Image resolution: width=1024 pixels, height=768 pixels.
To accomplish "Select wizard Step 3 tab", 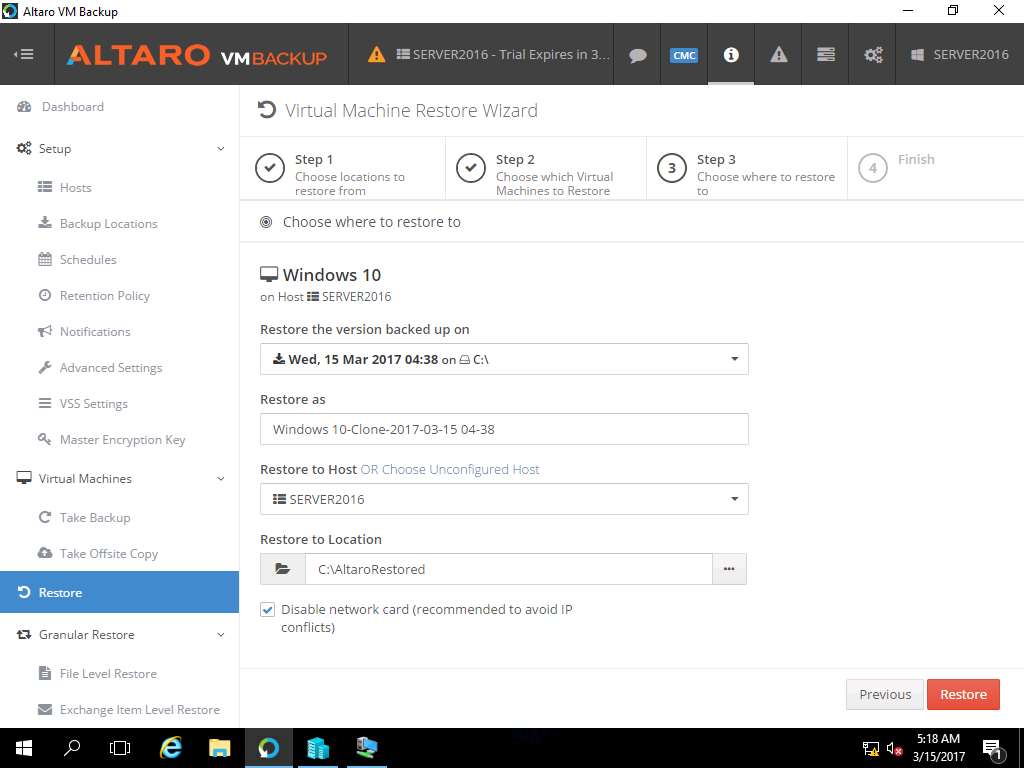I will pos(746,168).
